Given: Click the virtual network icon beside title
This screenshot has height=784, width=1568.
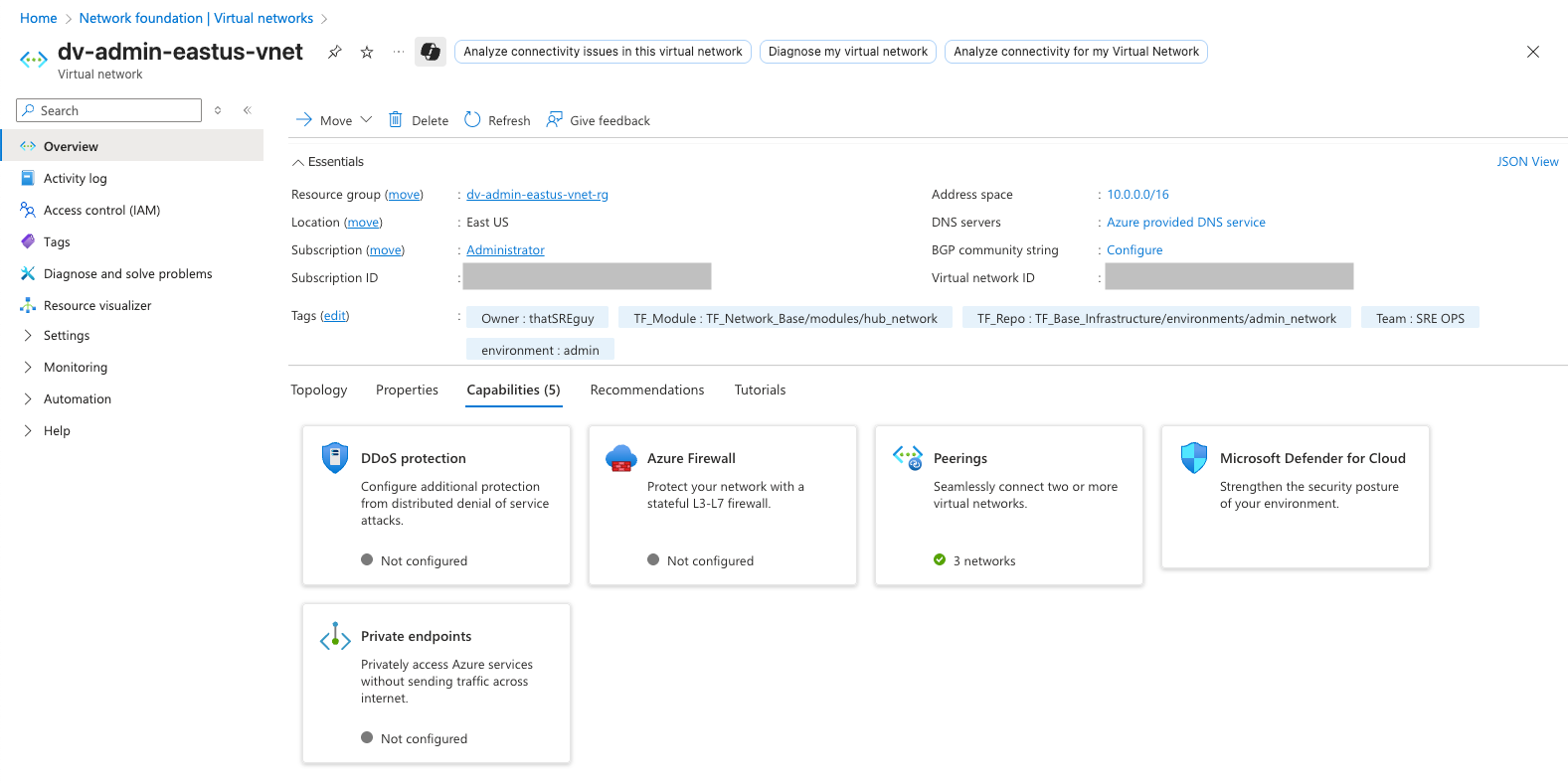Looking at the screenshot, I should 34,60.
